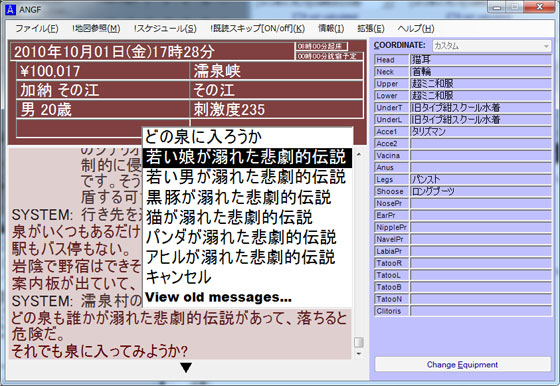This screenshot has height=386, width=560.
Task: Open the 情報(I) menu
Action: [331, 28]
